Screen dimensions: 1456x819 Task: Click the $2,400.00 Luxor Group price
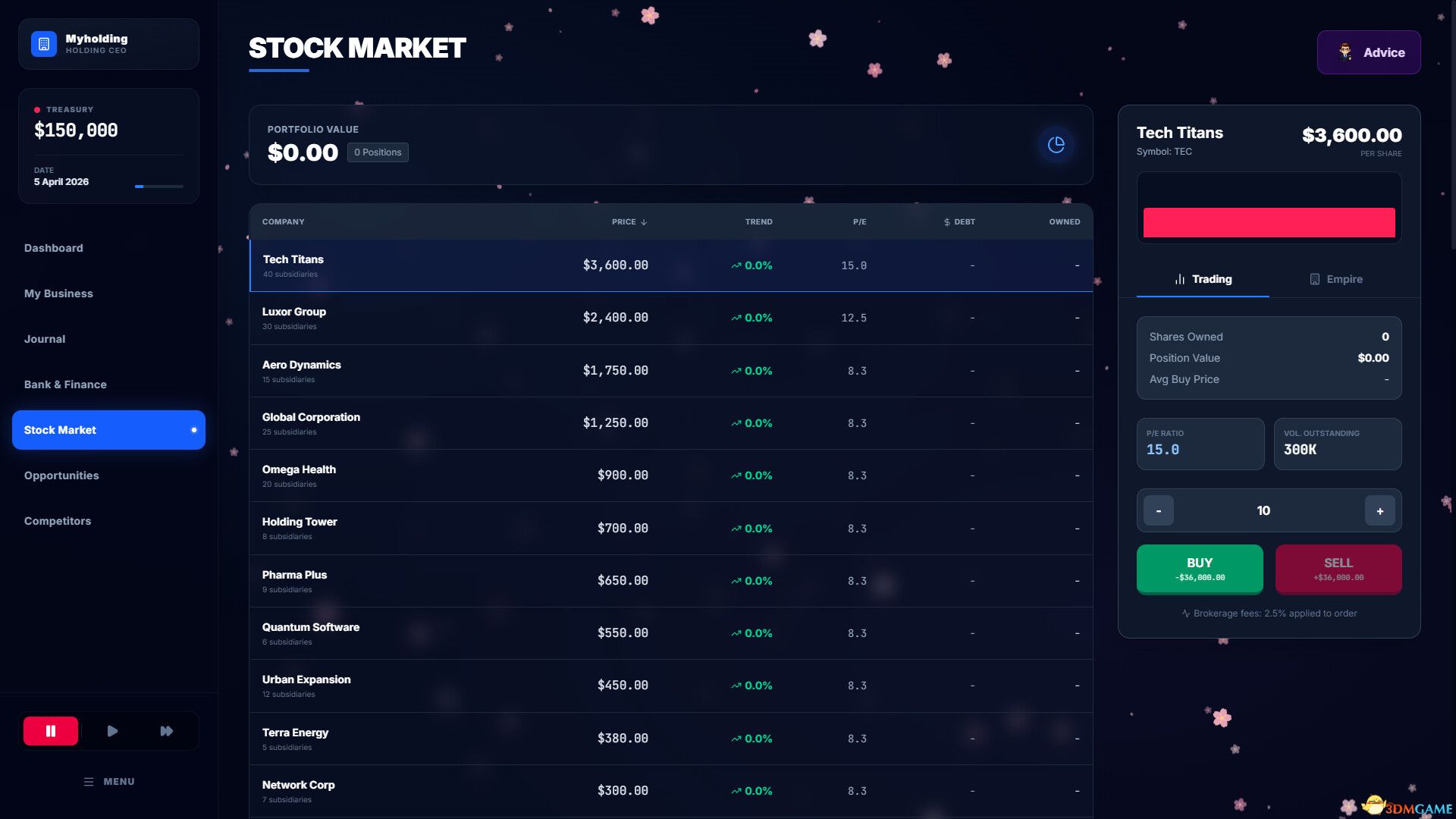[615, 318]
